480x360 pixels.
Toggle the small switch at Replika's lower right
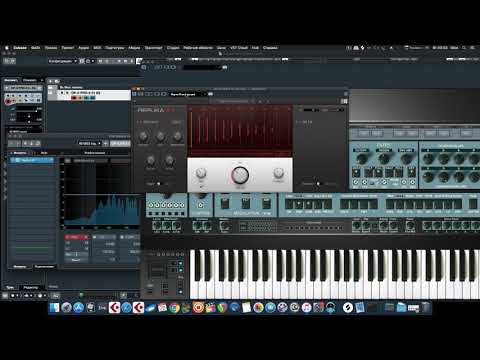[x=318, y=184]
